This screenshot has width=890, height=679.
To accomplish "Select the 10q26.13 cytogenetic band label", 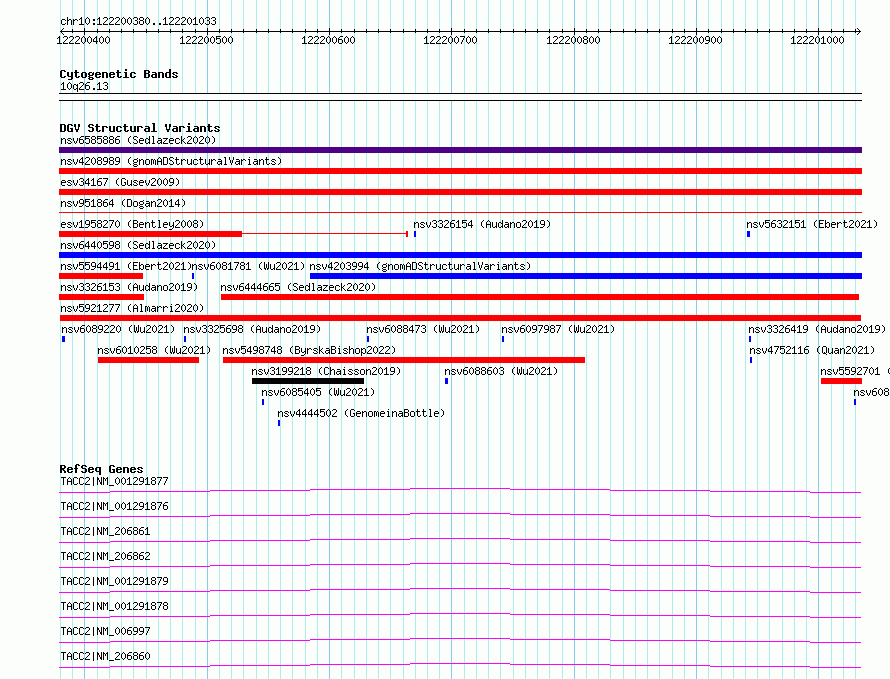I will (x=84, y=86).
